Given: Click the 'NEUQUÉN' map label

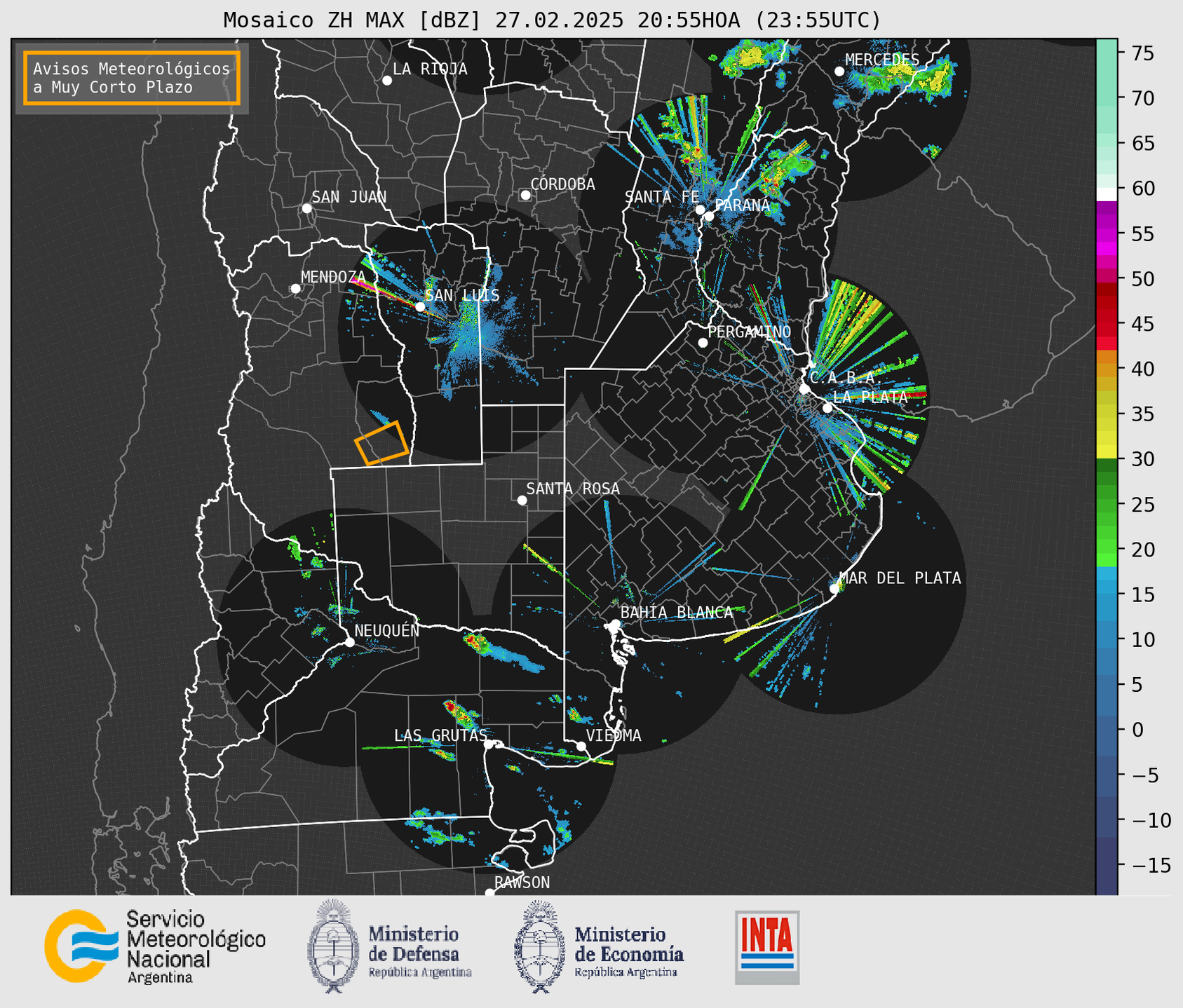Looking at the screenshot, I should (x=386, y=630).
